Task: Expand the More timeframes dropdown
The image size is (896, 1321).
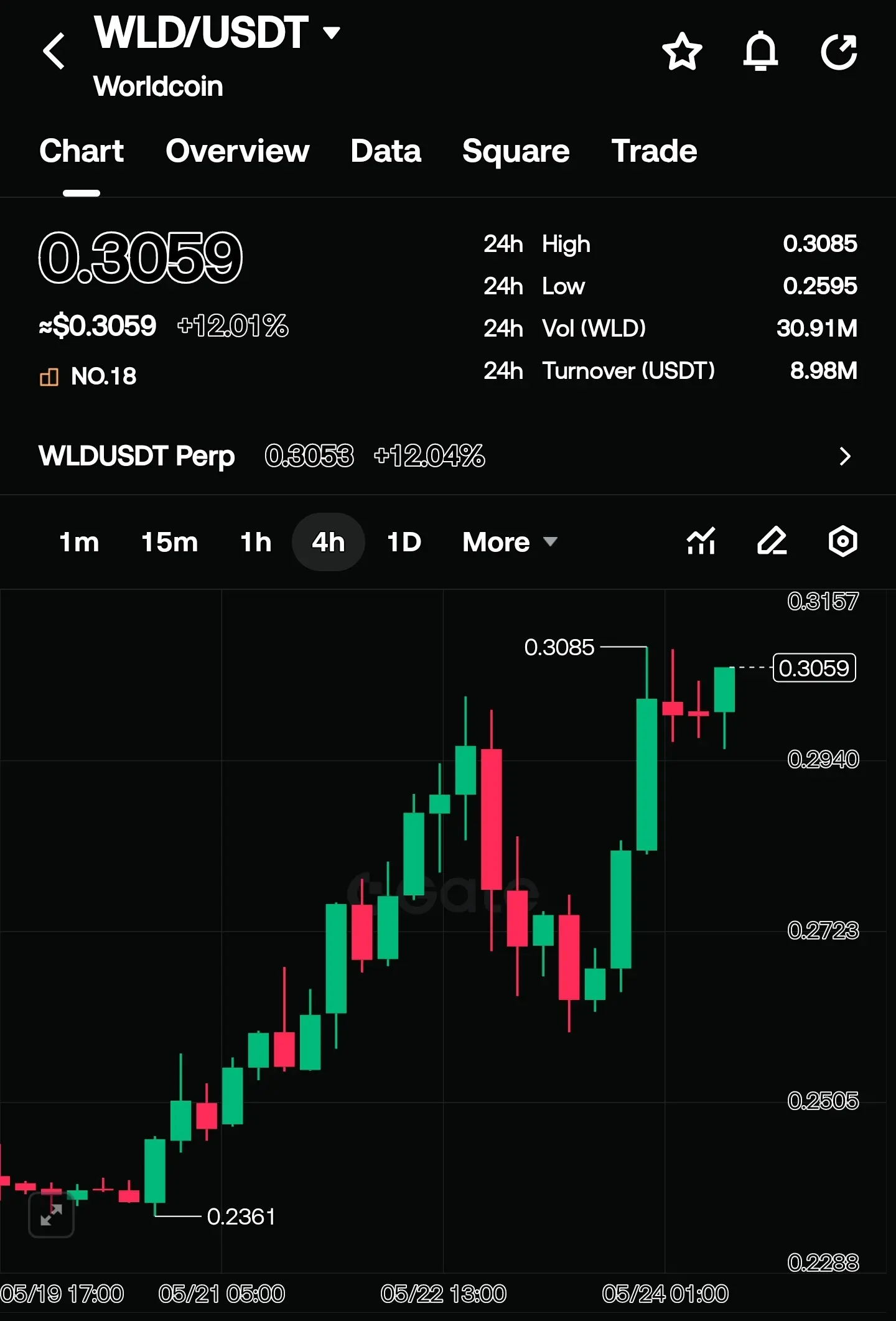Action: tap(510, 542)
